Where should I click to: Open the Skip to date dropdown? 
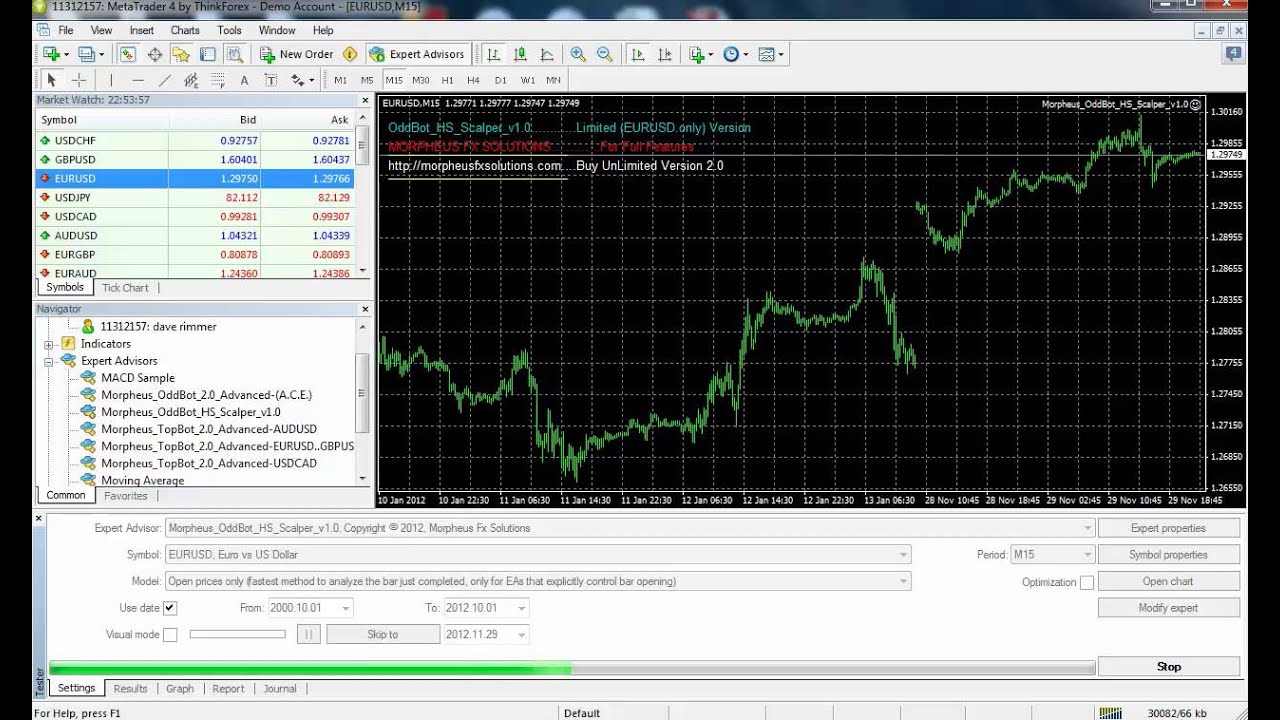coord(523,635)
